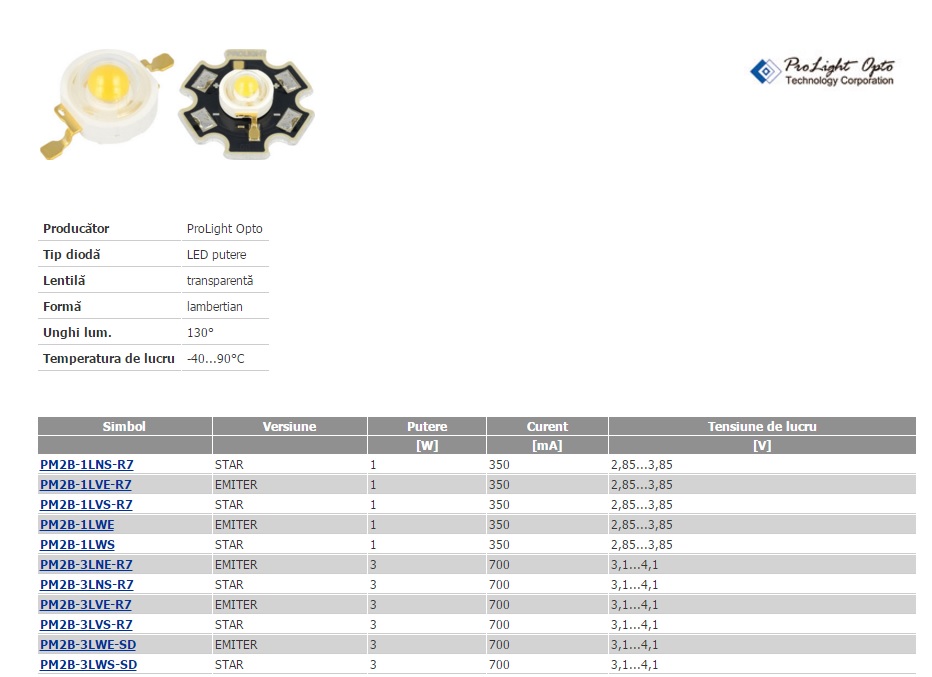
Task: Click 700 in the PM2B-3LWS-SD row
Action: click(x=499, y=665)
